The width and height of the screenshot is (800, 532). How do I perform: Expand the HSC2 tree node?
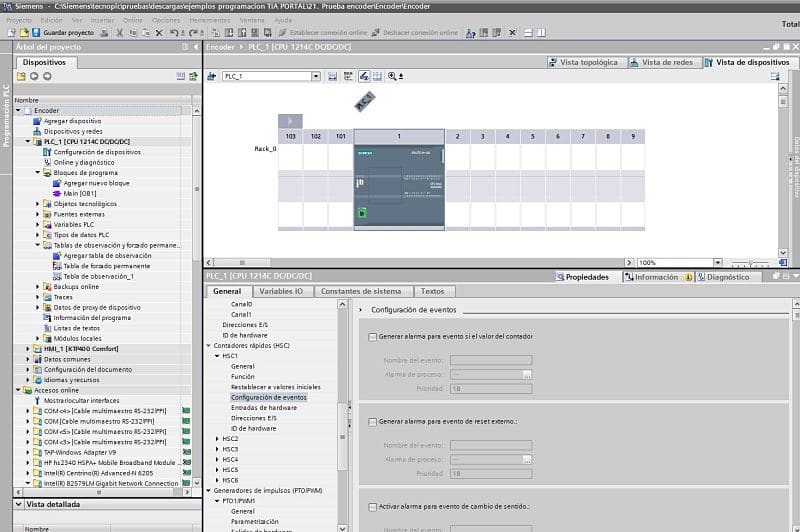pos(219,438)
